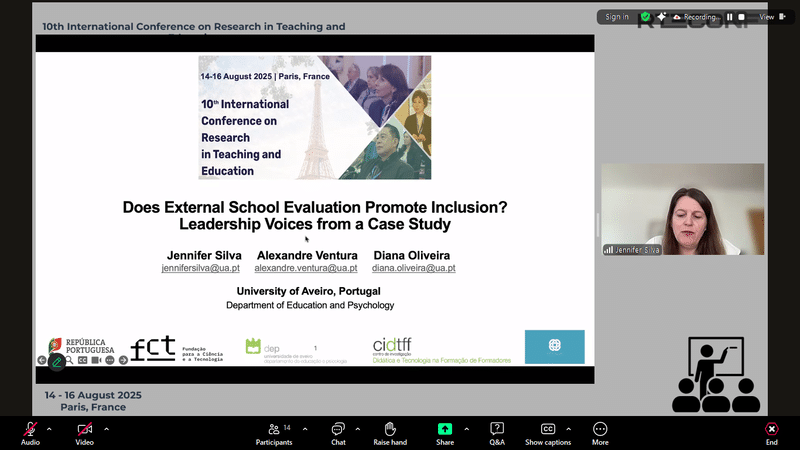Pause the recording

coord(731,17)
